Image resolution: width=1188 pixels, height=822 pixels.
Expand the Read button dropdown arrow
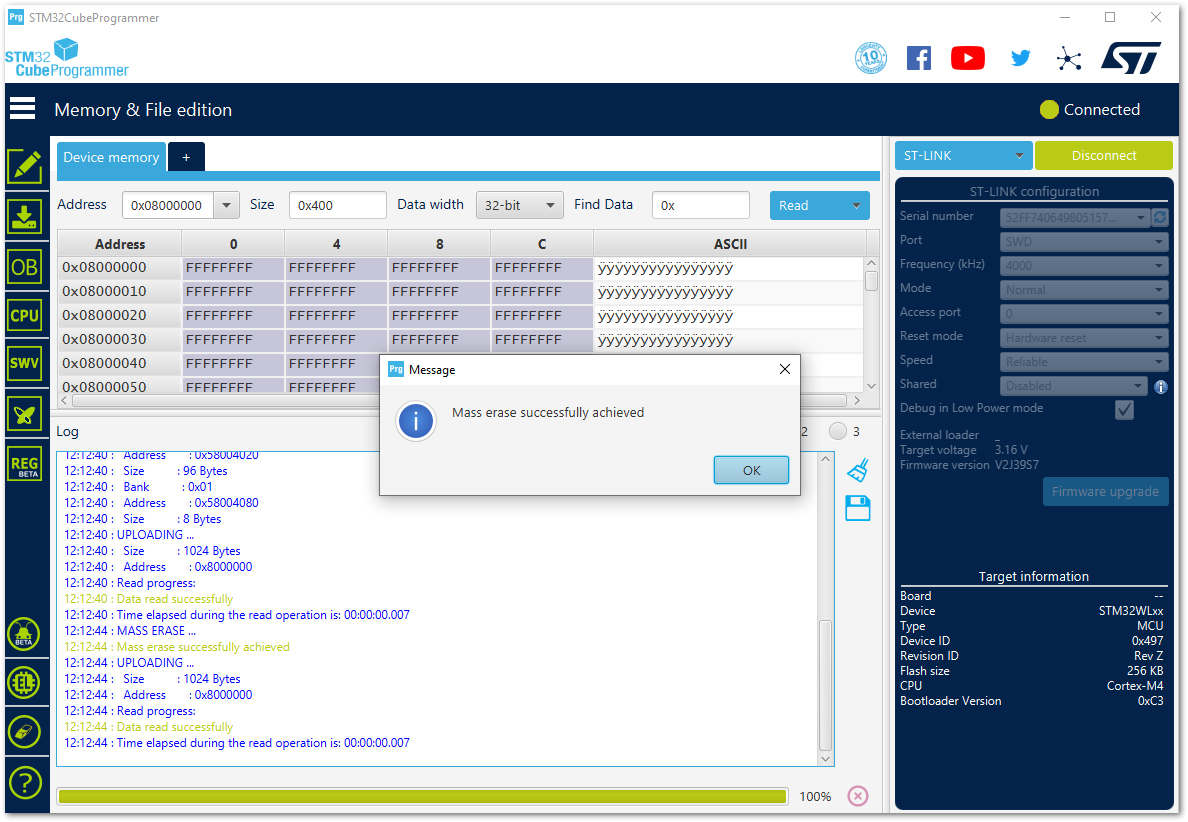click(x=856, y=205)
